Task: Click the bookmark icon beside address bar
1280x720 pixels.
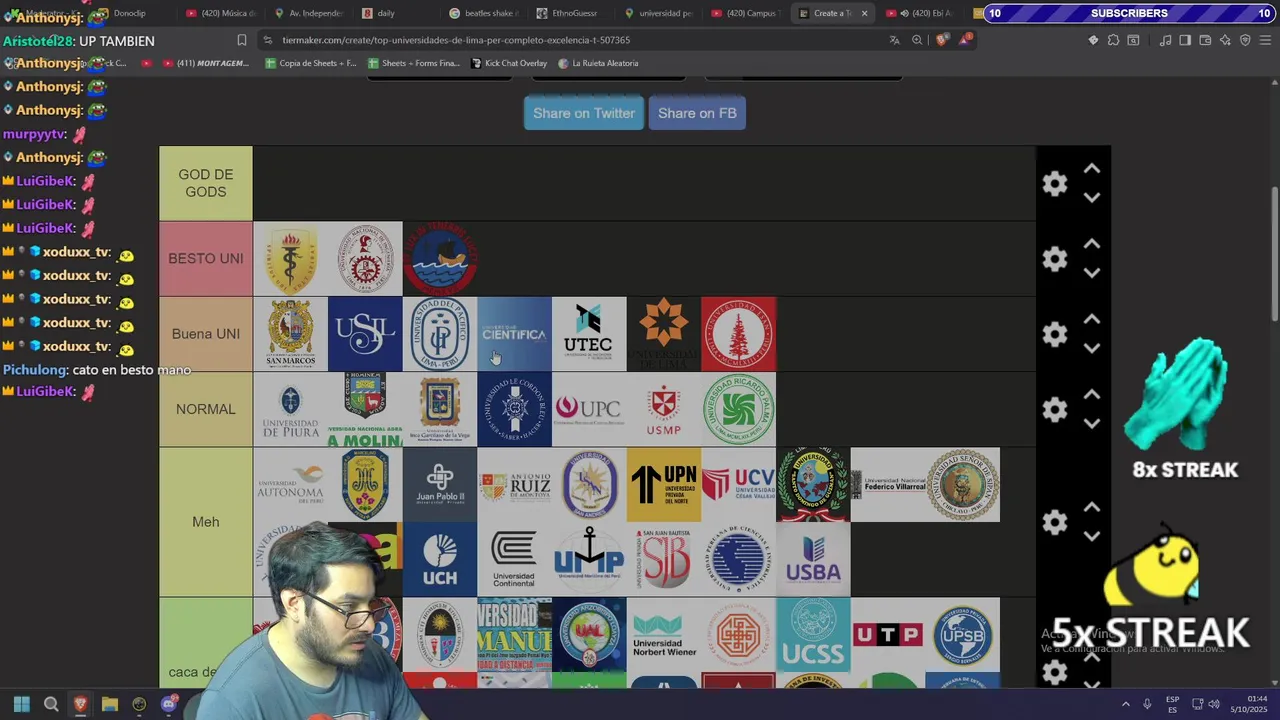Action: pos(241,40)
